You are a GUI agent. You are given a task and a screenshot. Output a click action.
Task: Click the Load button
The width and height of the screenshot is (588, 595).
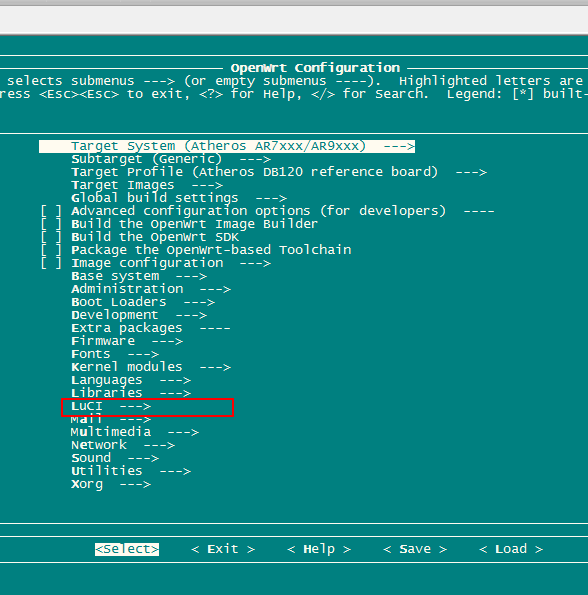click(x=511, y=549)
